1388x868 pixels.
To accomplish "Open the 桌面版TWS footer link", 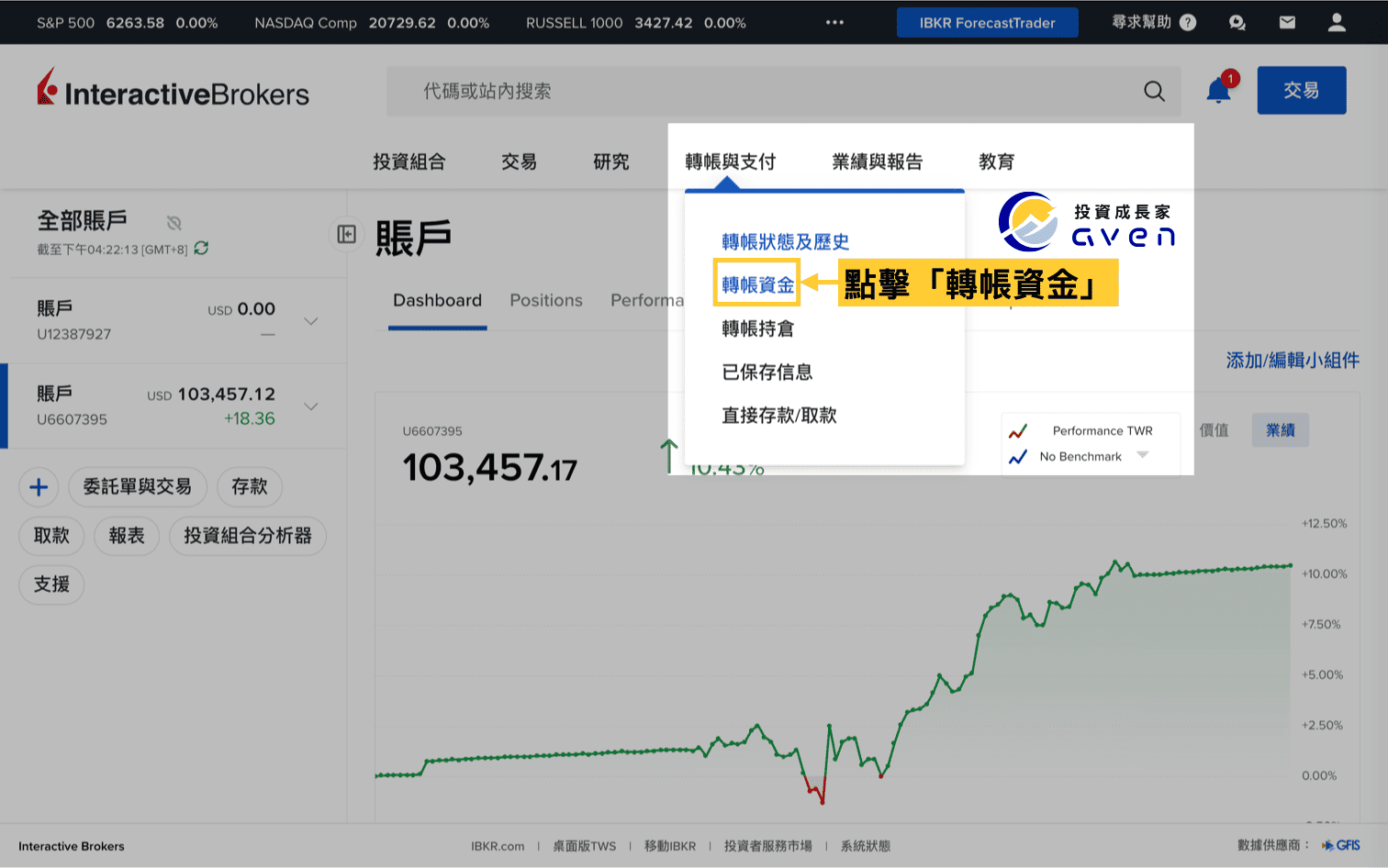I will 585,846.
